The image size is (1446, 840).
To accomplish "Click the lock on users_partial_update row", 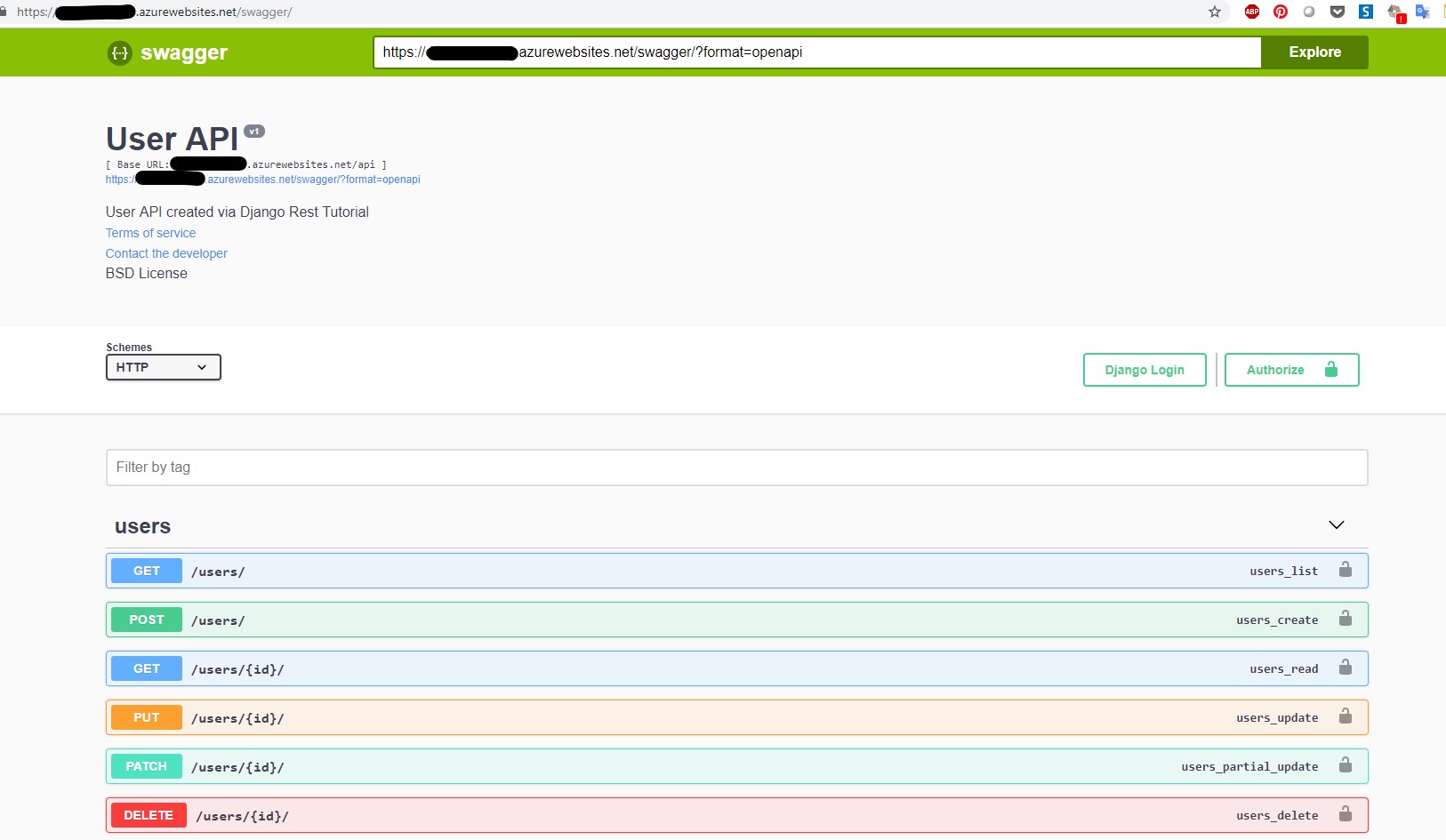I will coord(1346,765).
